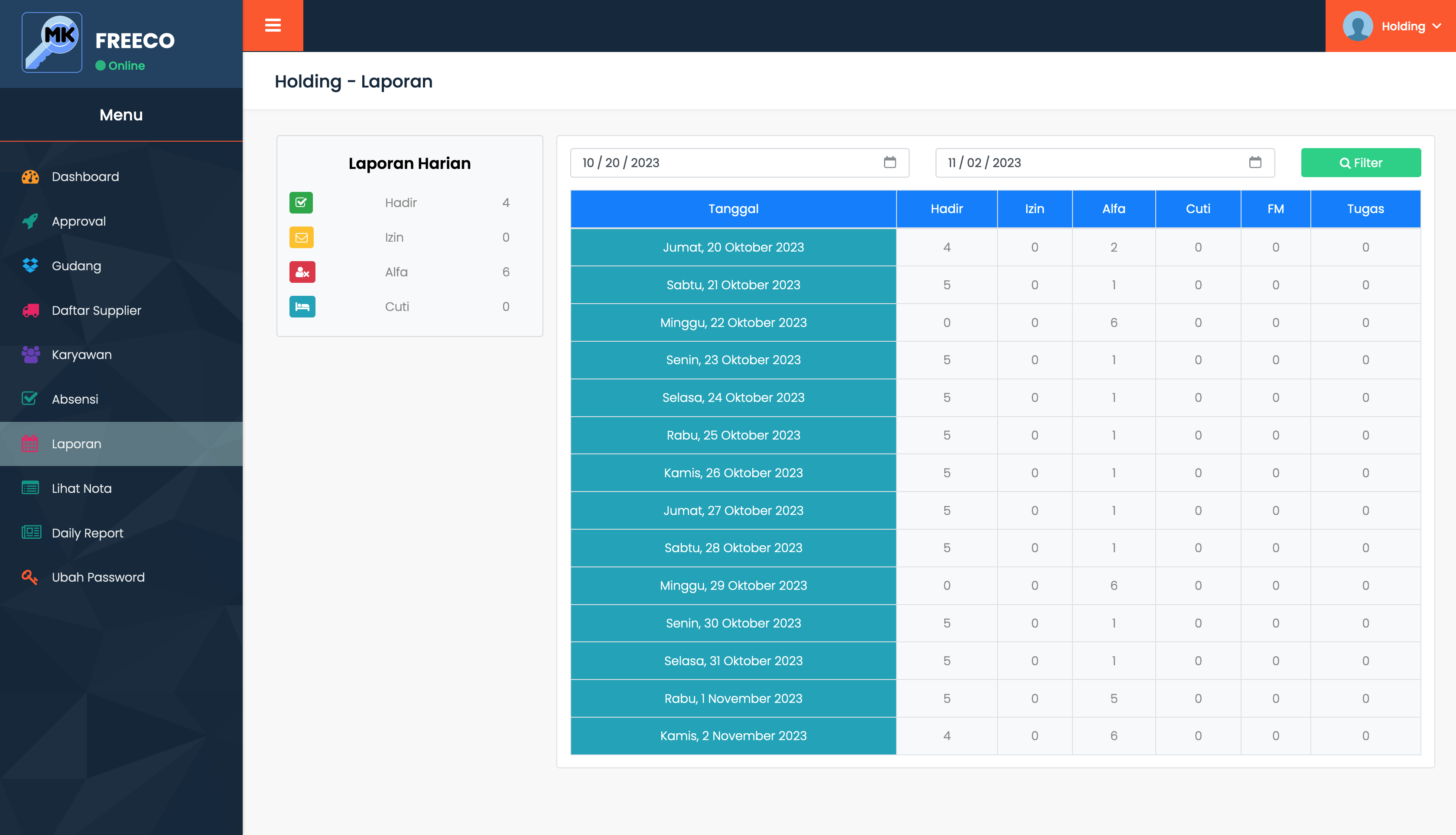Click the Hadir column header
Screen dimensions: 1456x835
pos(946,209)
